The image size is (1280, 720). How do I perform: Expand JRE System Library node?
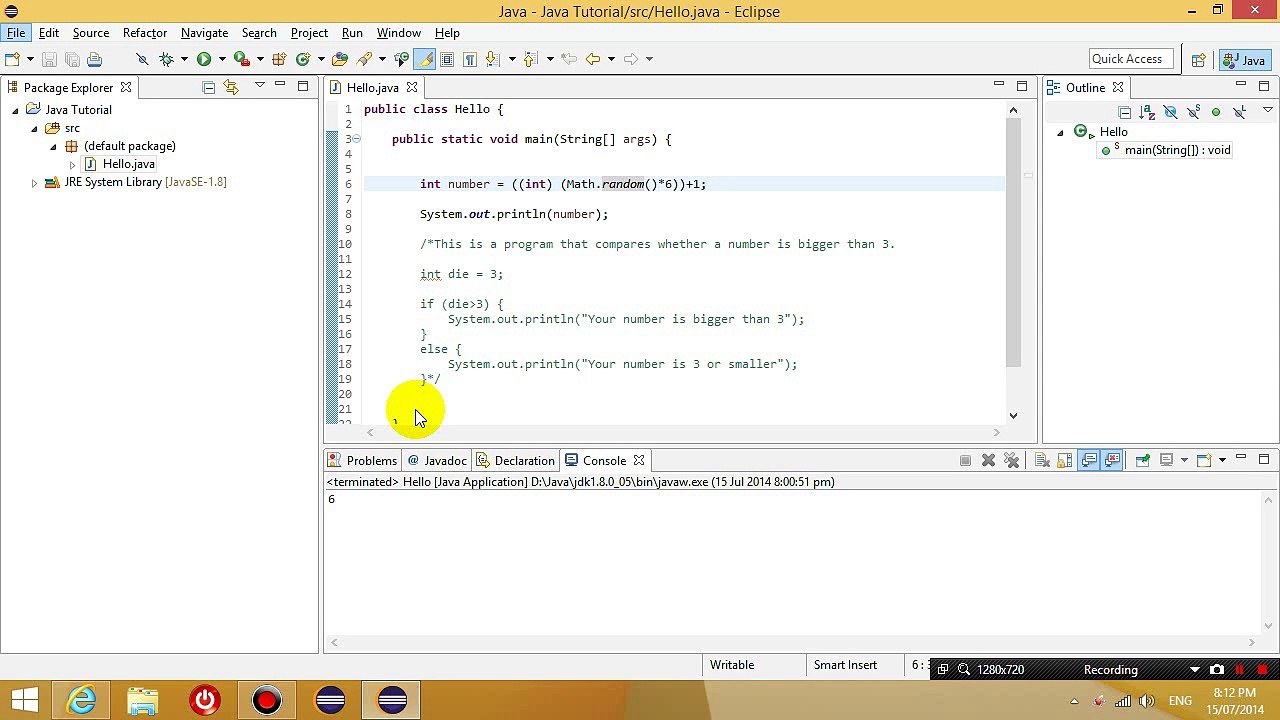[x=34, y=182]
